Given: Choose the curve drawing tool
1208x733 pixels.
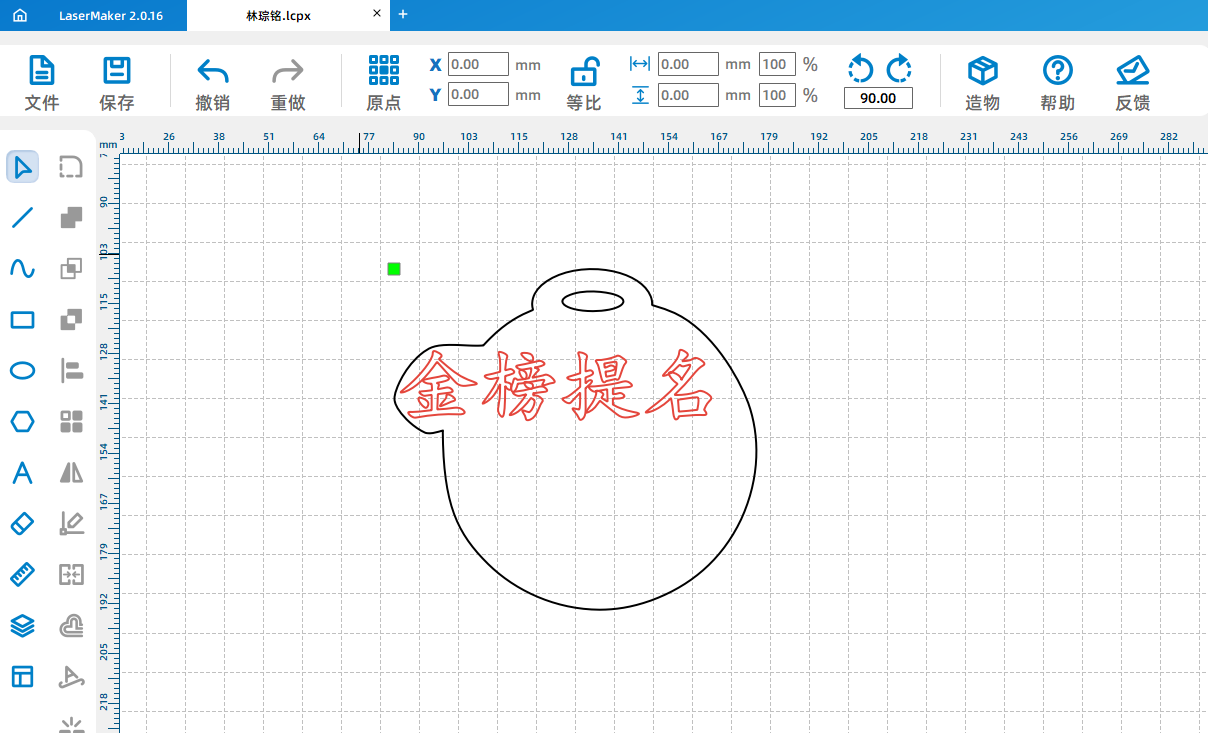Looking at the screenshot, I should pyautogui.click(x=22, y=268).
